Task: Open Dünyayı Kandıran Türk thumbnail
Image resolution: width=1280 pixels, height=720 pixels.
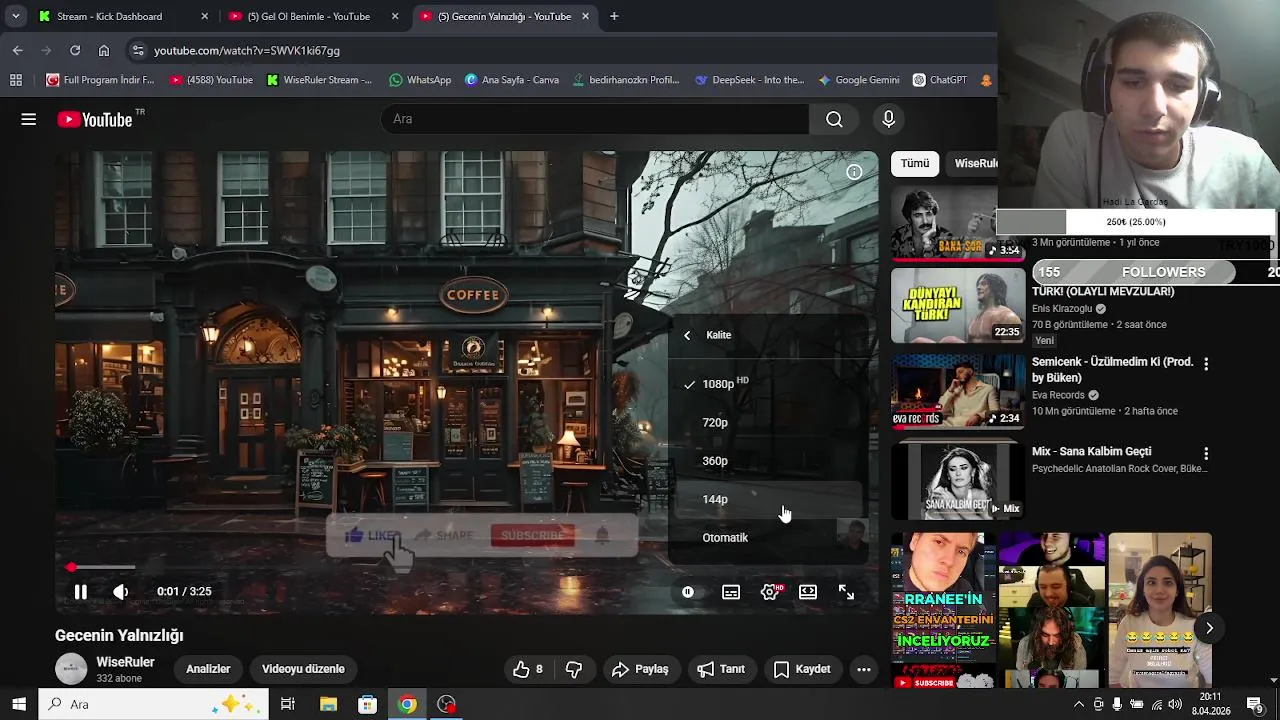Action: click(958, 305)
